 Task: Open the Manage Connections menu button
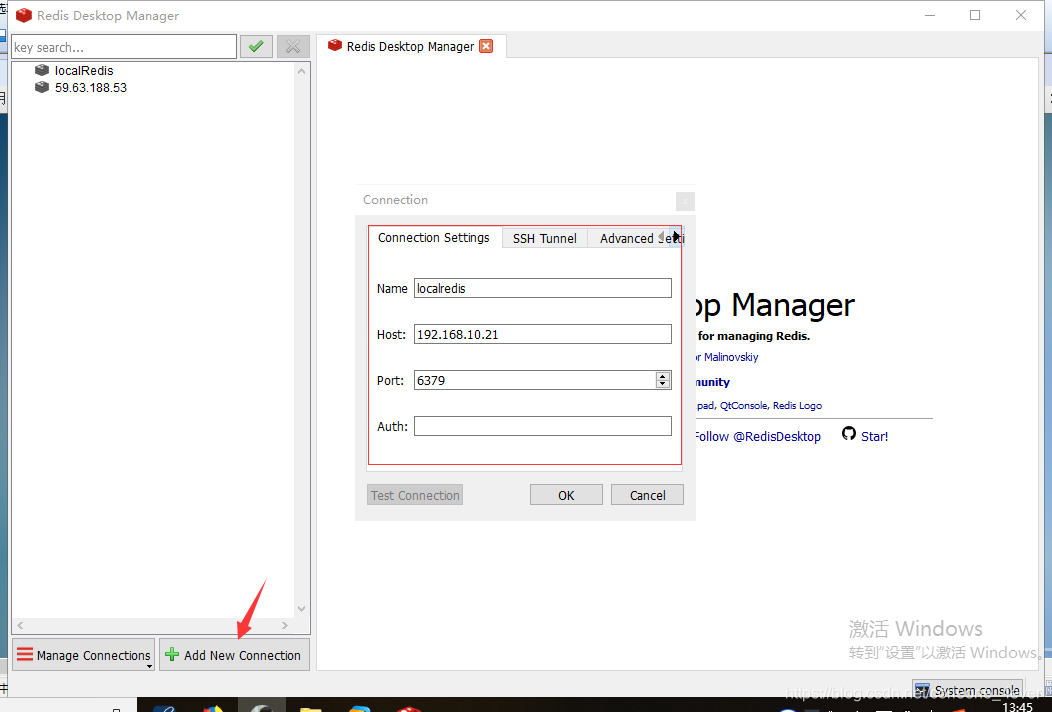pos(84,655)
